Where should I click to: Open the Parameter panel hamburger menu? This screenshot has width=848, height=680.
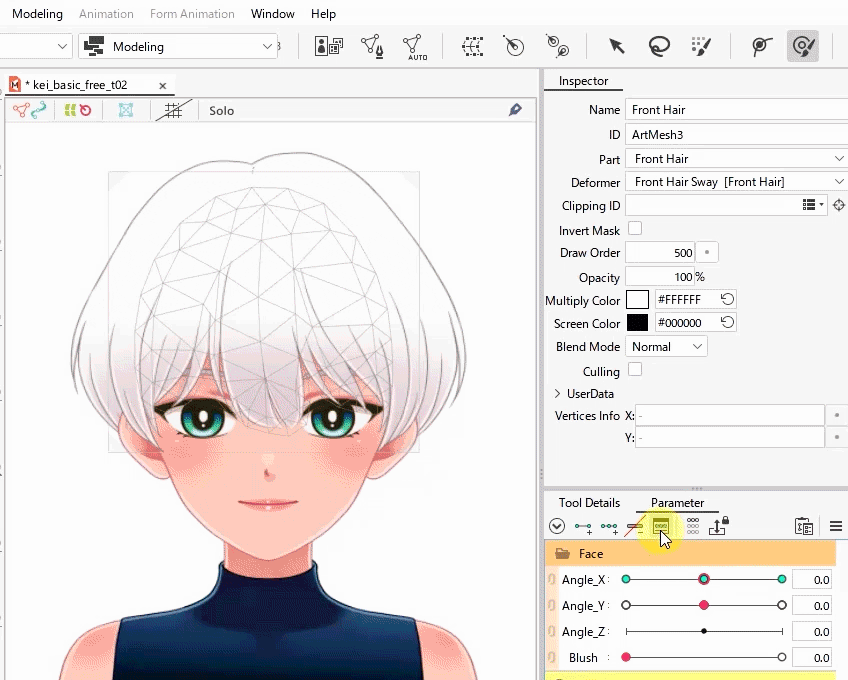836,526
